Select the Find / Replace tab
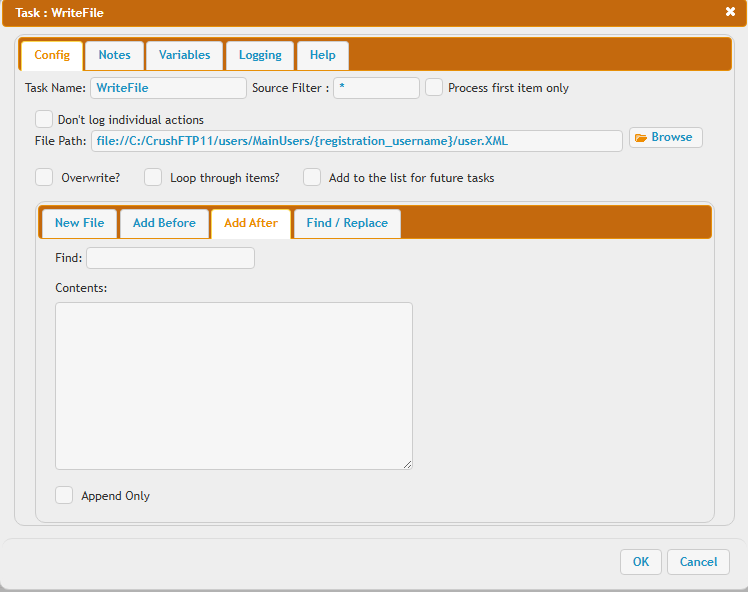 (x=347, y=223)
